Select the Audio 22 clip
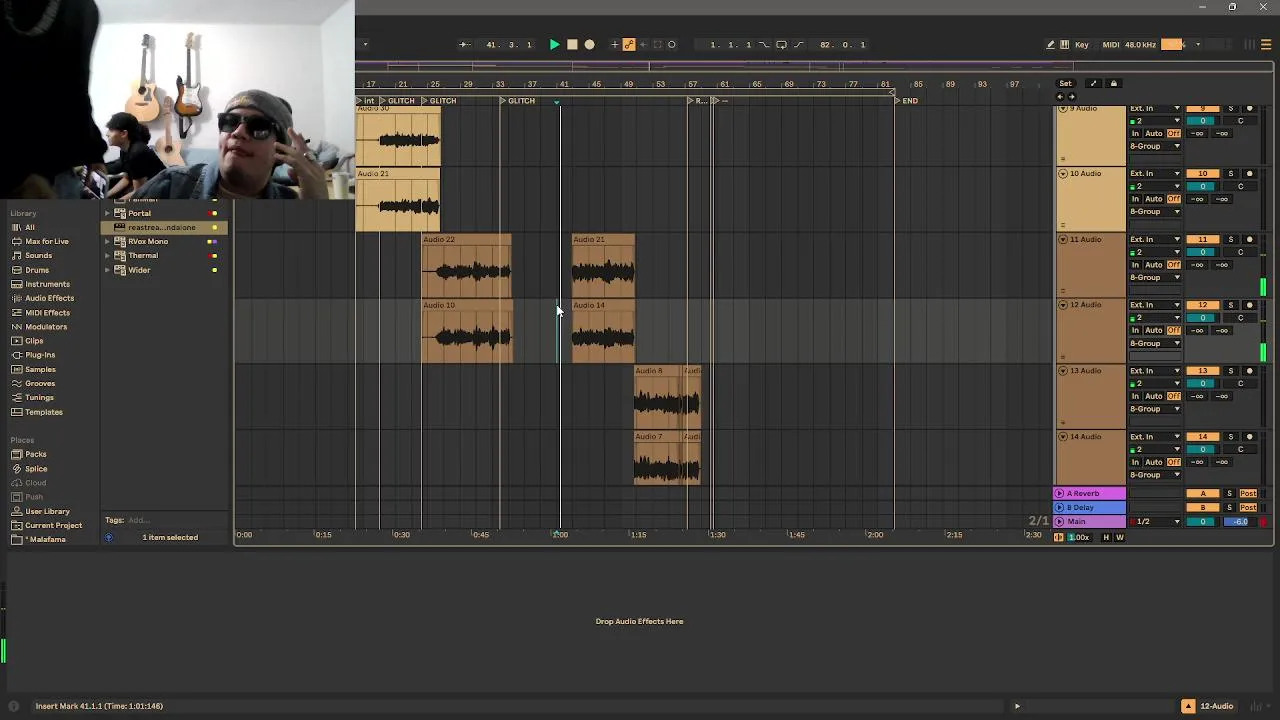1280x720 pixels. [467, 266]
